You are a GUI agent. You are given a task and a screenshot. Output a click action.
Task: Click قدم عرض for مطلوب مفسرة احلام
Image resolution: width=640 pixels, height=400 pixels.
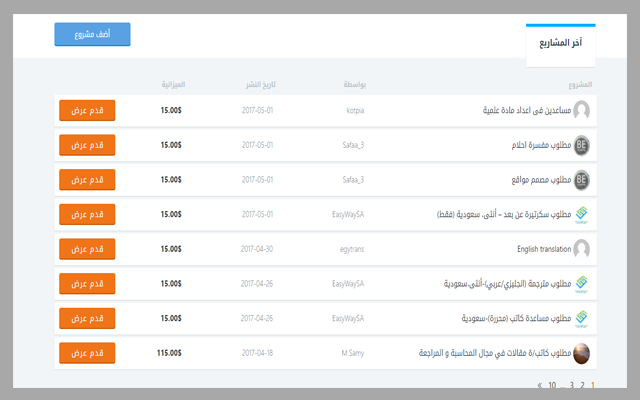point(88,145)
